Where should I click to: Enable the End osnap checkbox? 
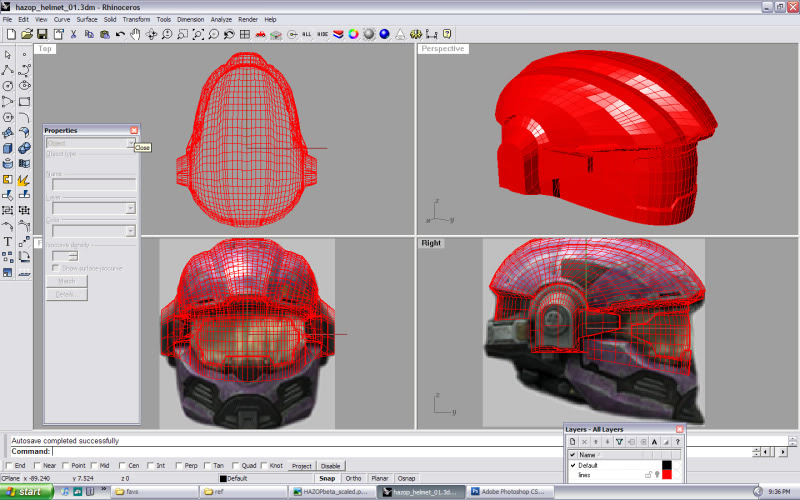coord(9,465)
